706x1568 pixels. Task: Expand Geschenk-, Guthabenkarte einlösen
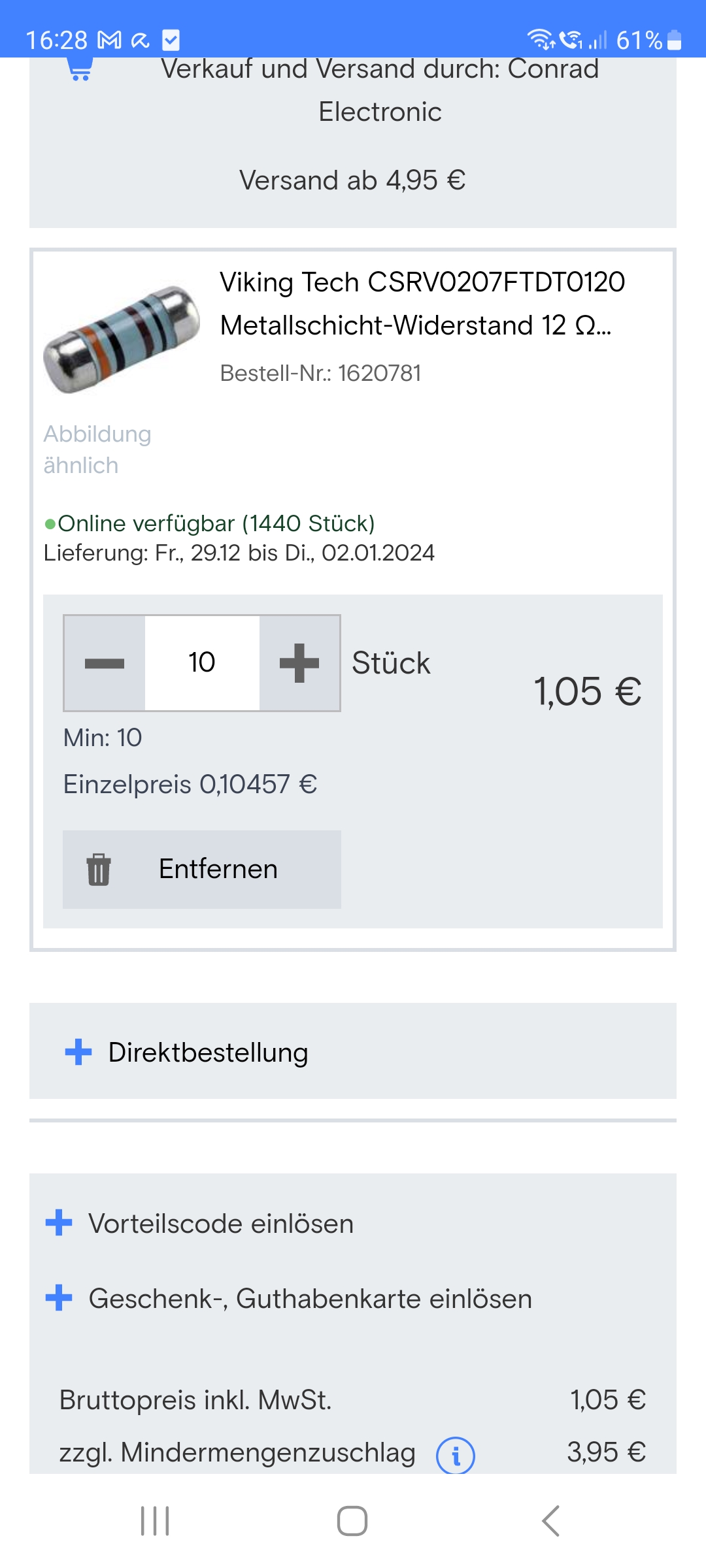[x=288, y=1298]
